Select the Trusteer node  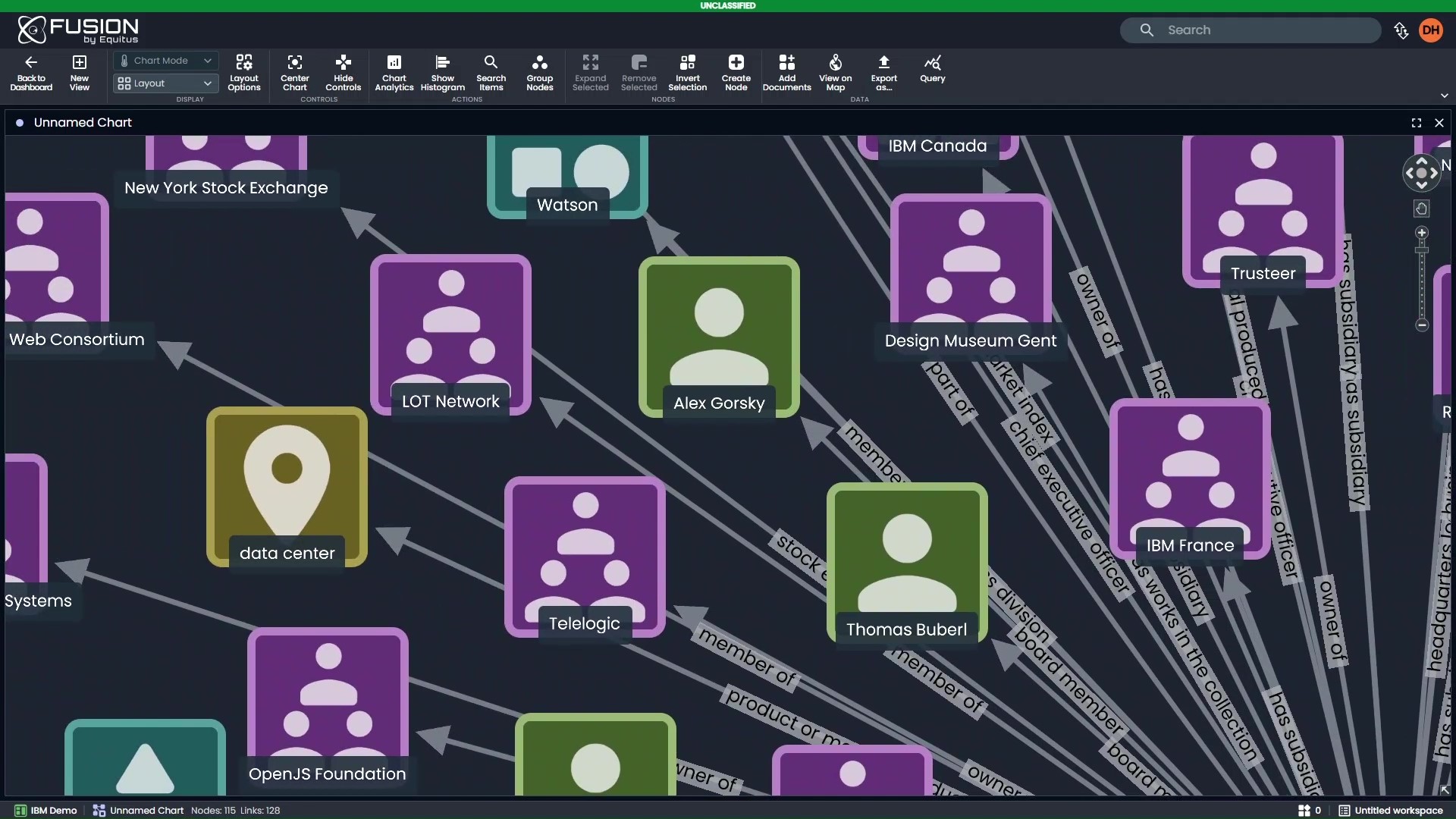1263,212
